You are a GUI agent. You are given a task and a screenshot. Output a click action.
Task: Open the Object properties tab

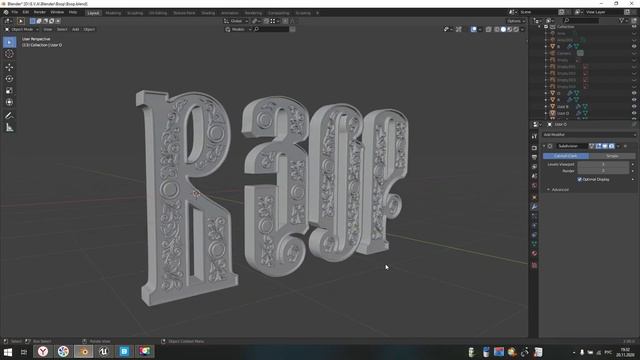coord(534,198)
